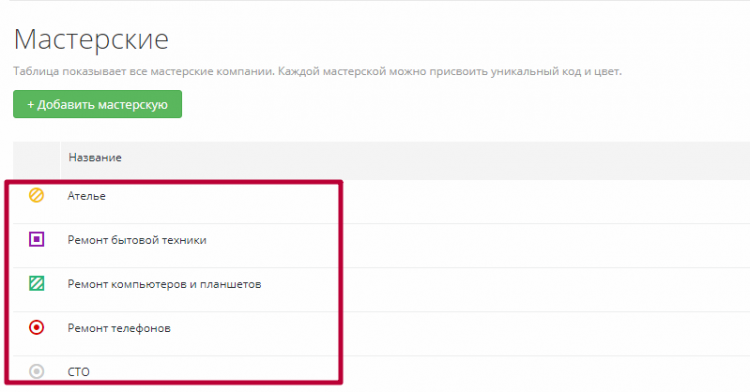Click the orange striped circle icon for Ателье

[x=36, y=195]
